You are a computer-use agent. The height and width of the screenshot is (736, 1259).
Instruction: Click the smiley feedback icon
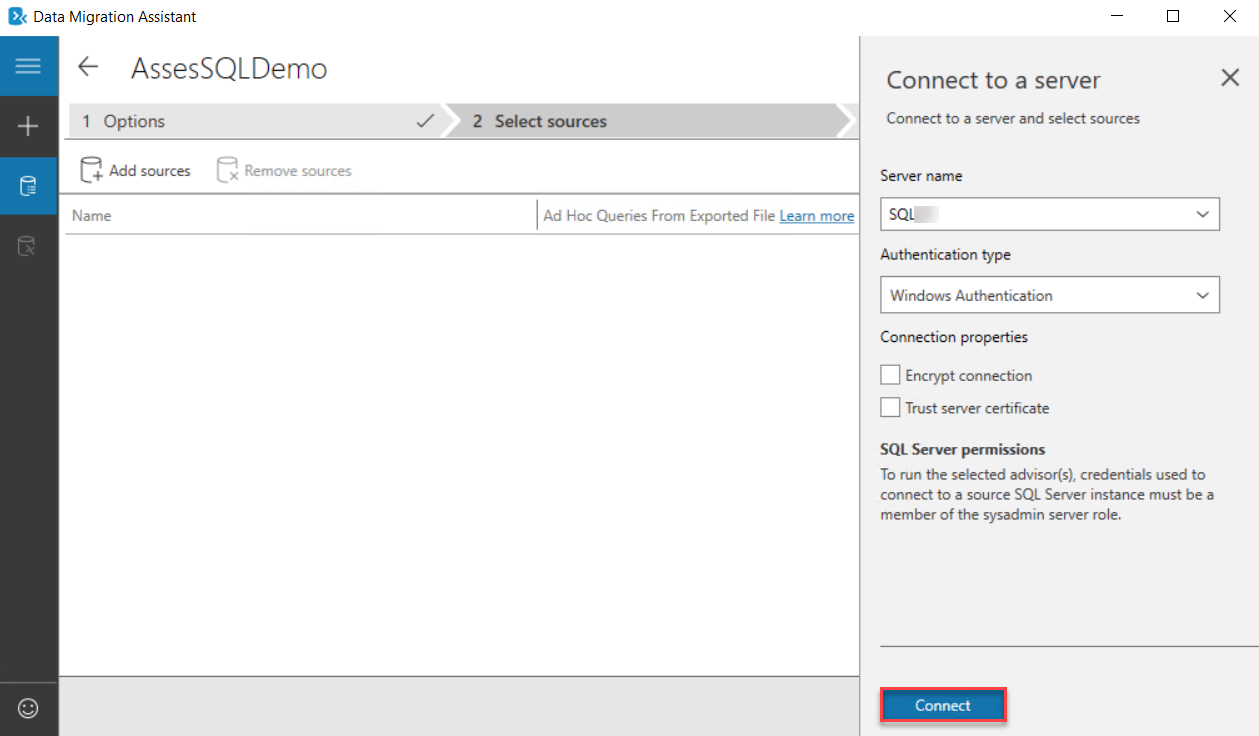pos(28,708)
